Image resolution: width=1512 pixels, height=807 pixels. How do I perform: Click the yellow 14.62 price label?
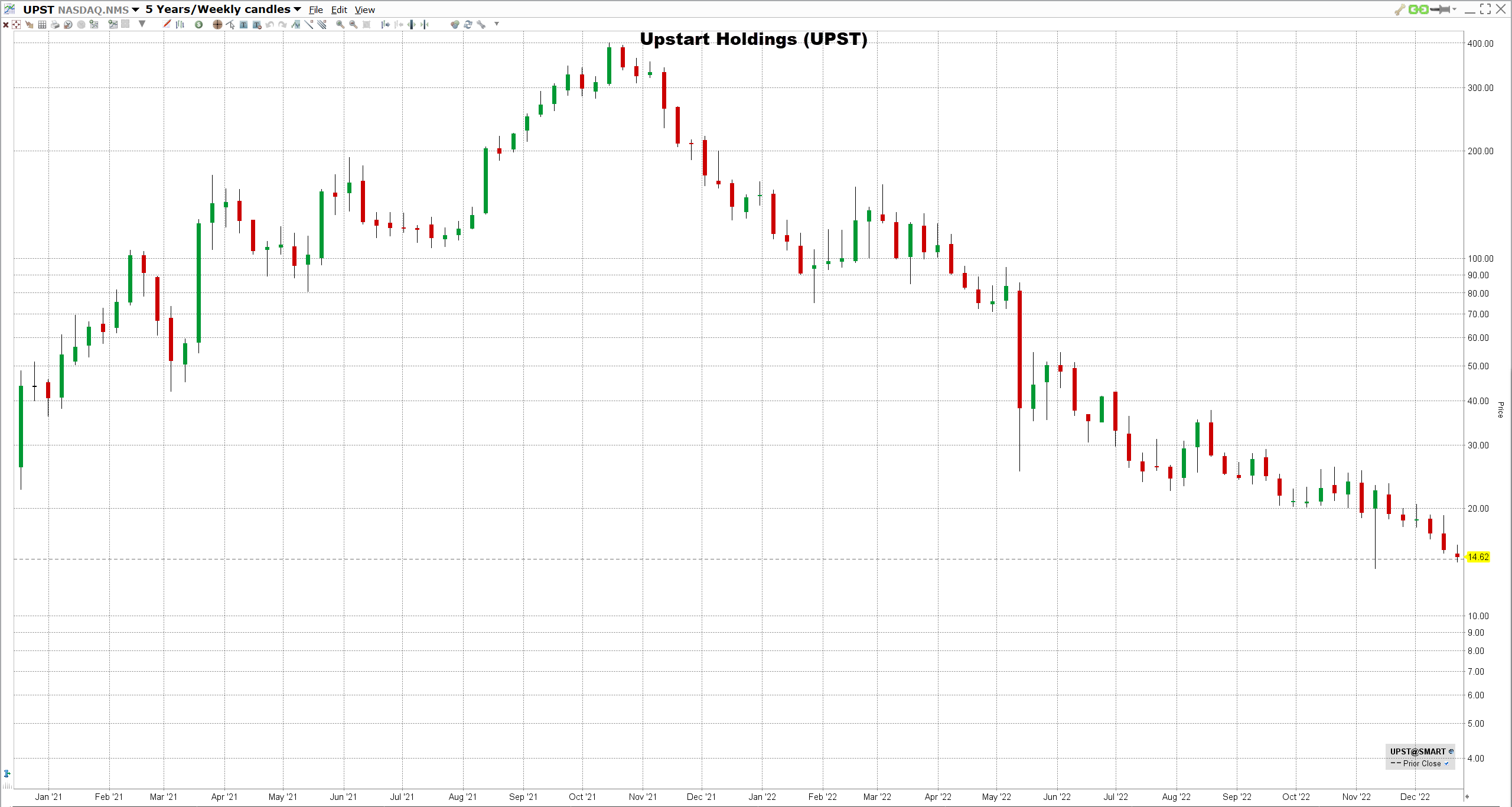(1478, 557)
